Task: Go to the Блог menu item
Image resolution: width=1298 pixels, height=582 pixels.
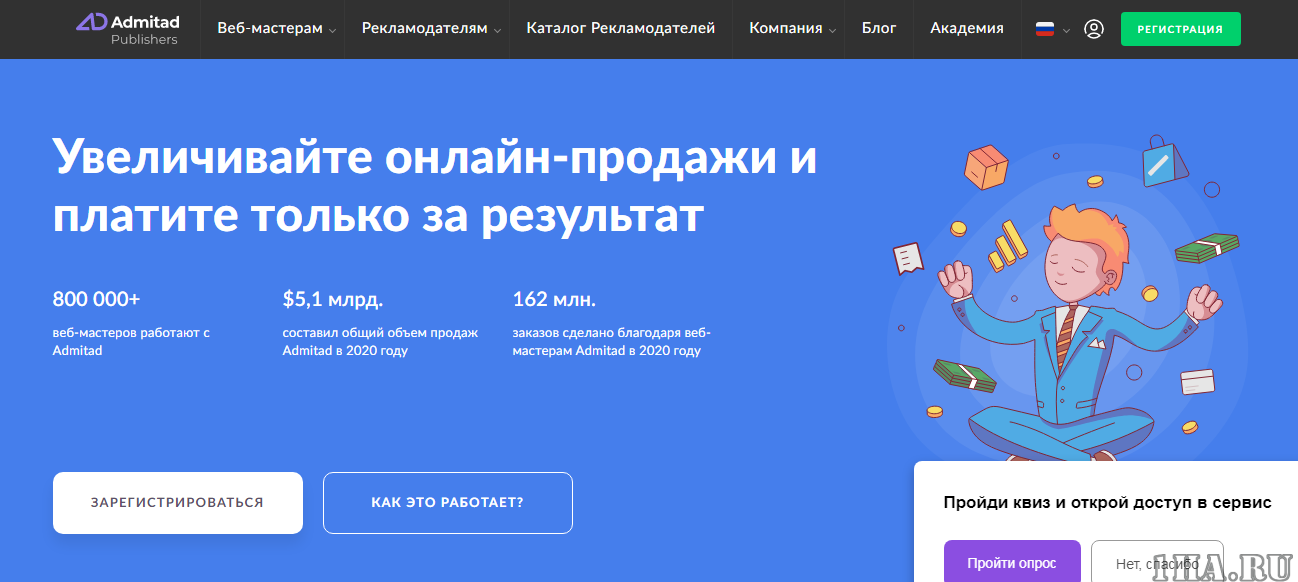Action: click(x=879, y=29)
